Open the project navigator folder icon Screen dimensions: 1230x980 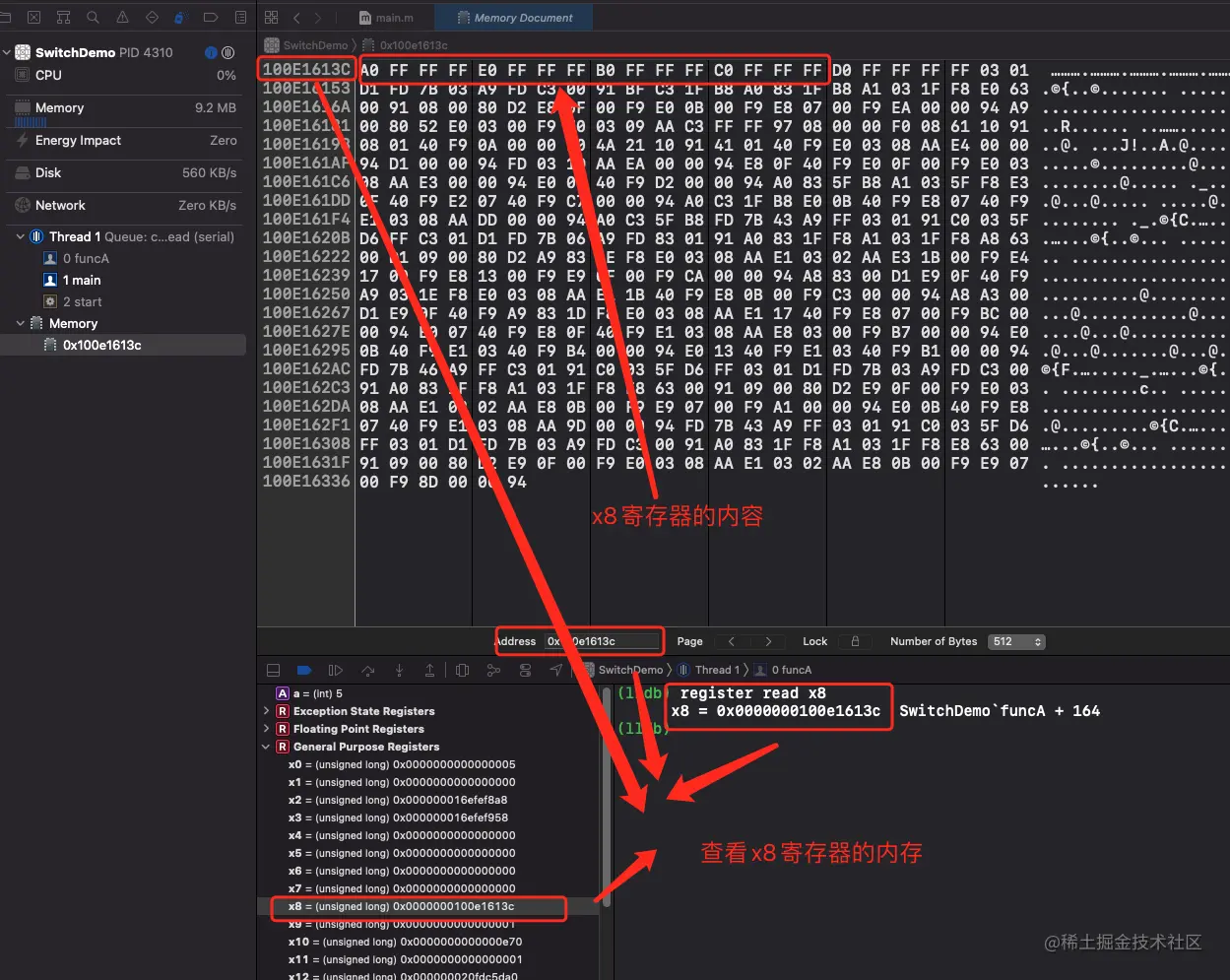coord(7,17)
